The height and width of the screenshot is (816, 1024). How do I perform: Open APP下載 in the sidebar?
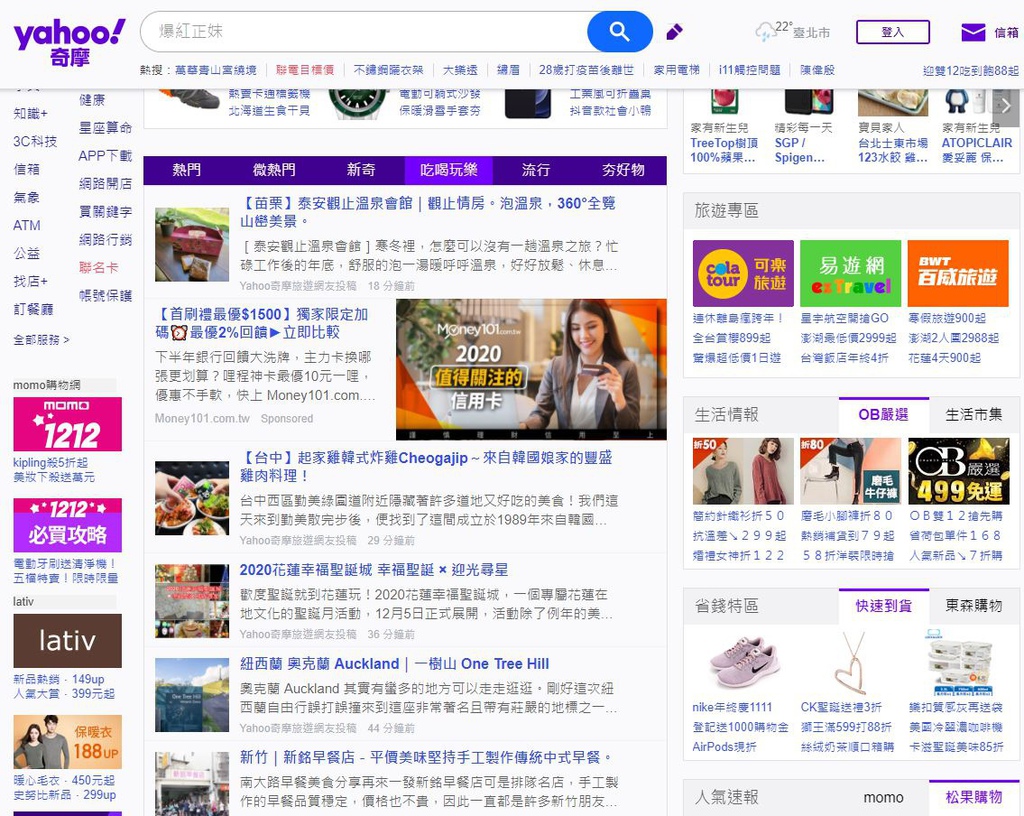(105, 156)
